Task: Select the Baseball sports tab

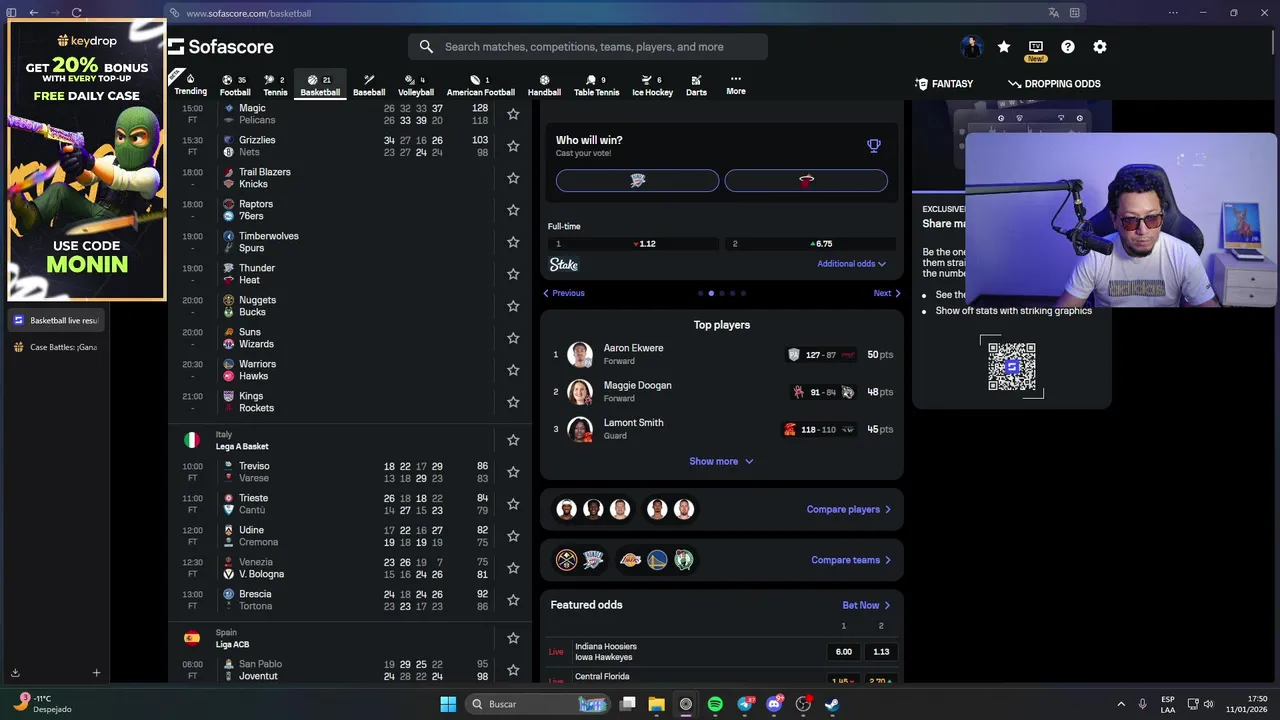Action: pos(369,85)
